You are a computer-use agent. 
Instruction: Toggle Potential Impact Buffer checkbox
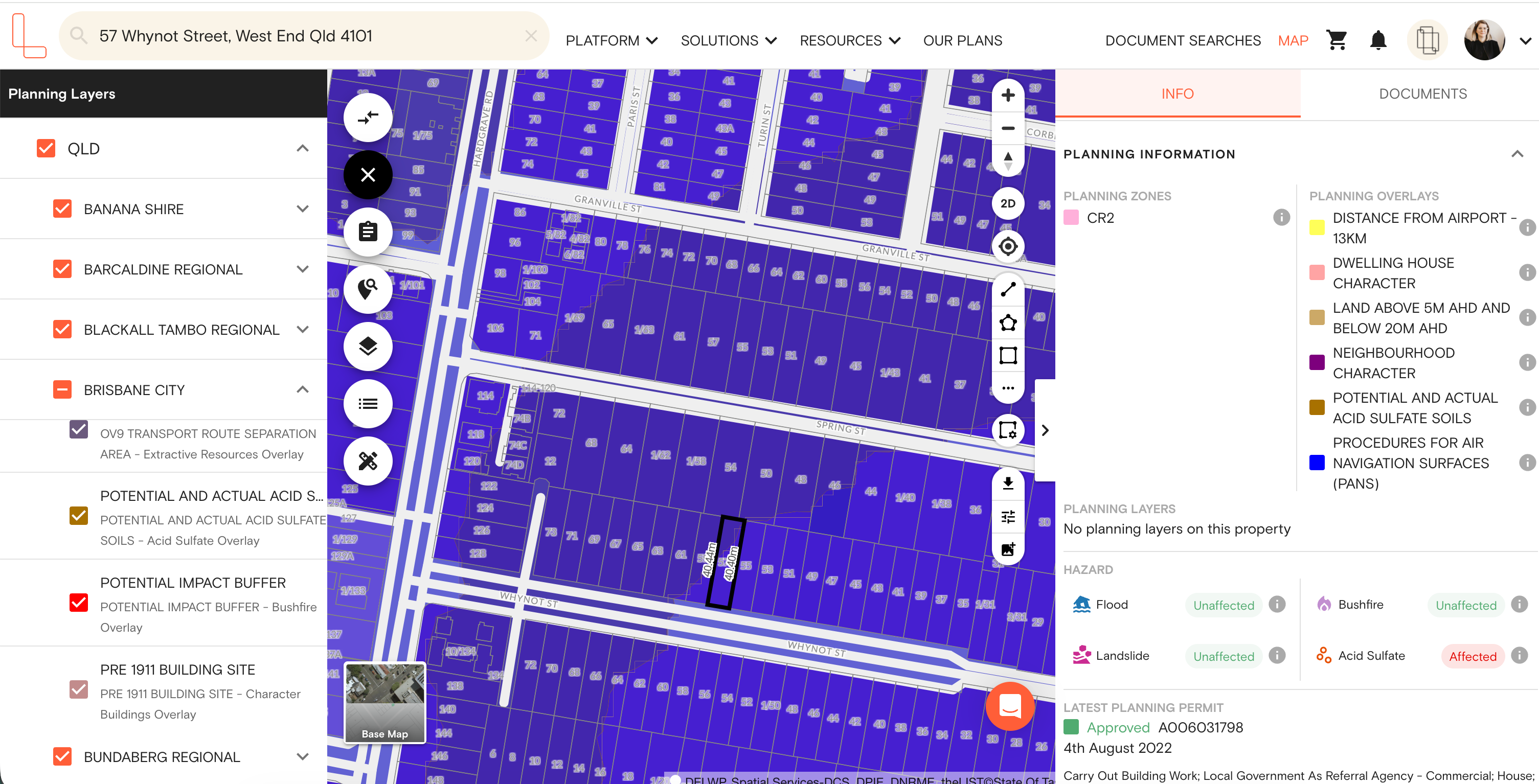pyautogui.click(x=78, y=603)
